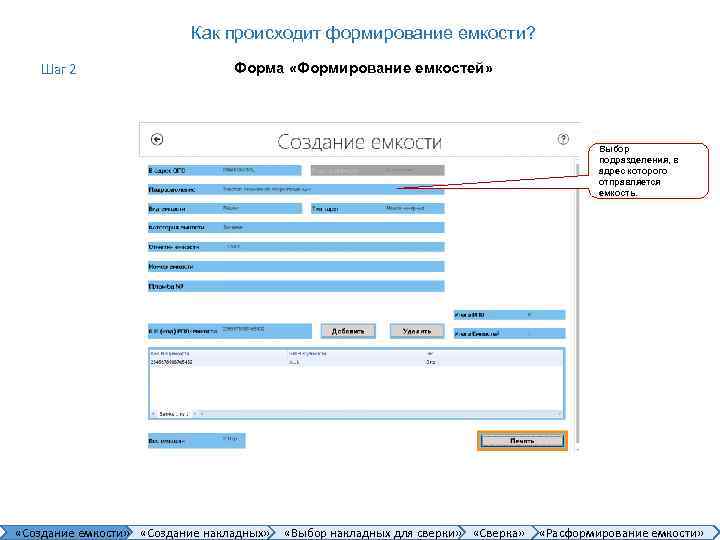This screenshot has width=720, height=540.
Task: Click the form's vertical scrollbar
Action: 577,305
